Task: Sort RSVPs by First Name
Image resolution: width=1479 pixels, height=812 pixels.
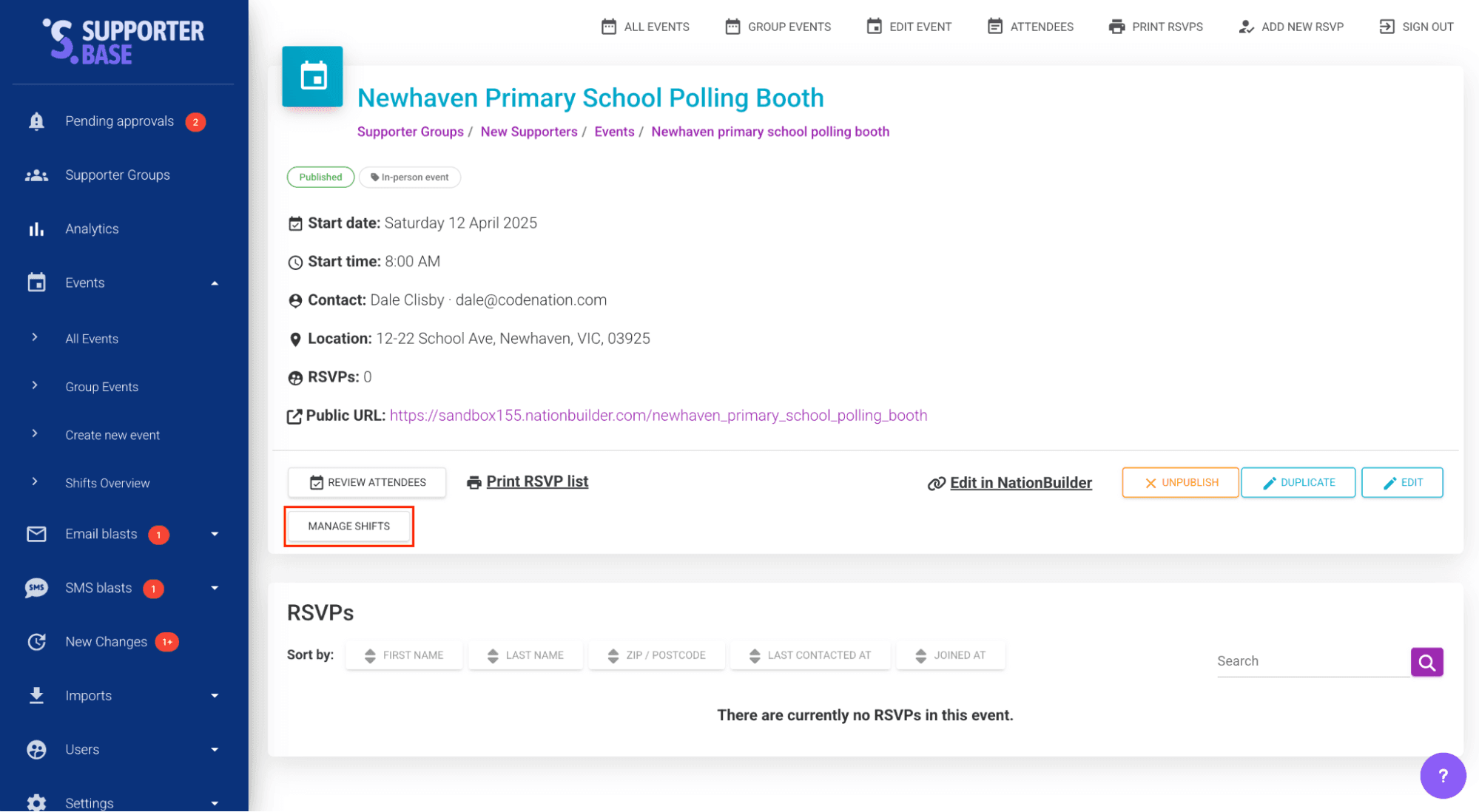Action: pyautogui.click(x=404, y=655)
